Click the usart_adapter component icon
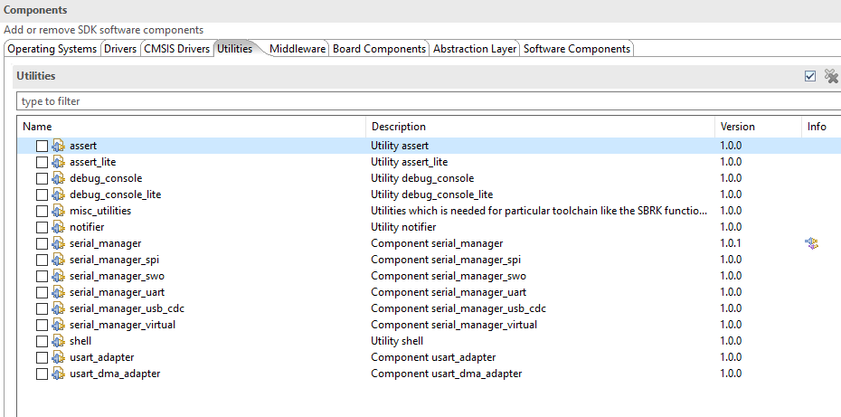The height and width of the screenshot is (417, 841). tap(58, 357)
